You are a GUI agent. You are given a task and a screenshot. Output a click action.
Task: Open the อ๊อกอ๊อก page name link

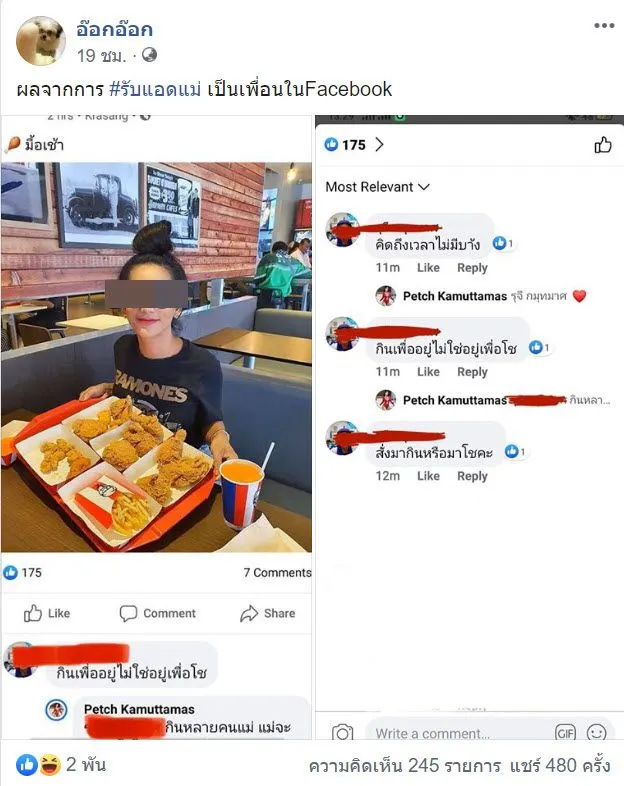(114, 30)
